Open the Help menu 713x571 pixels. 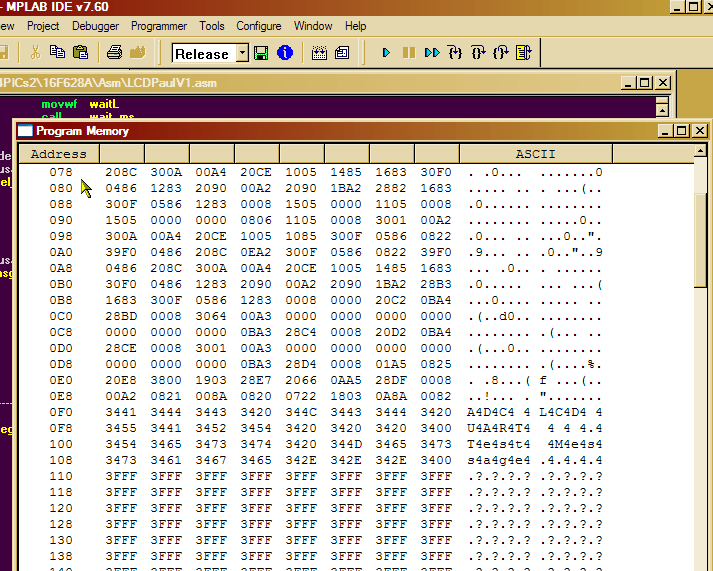point(356,26)
